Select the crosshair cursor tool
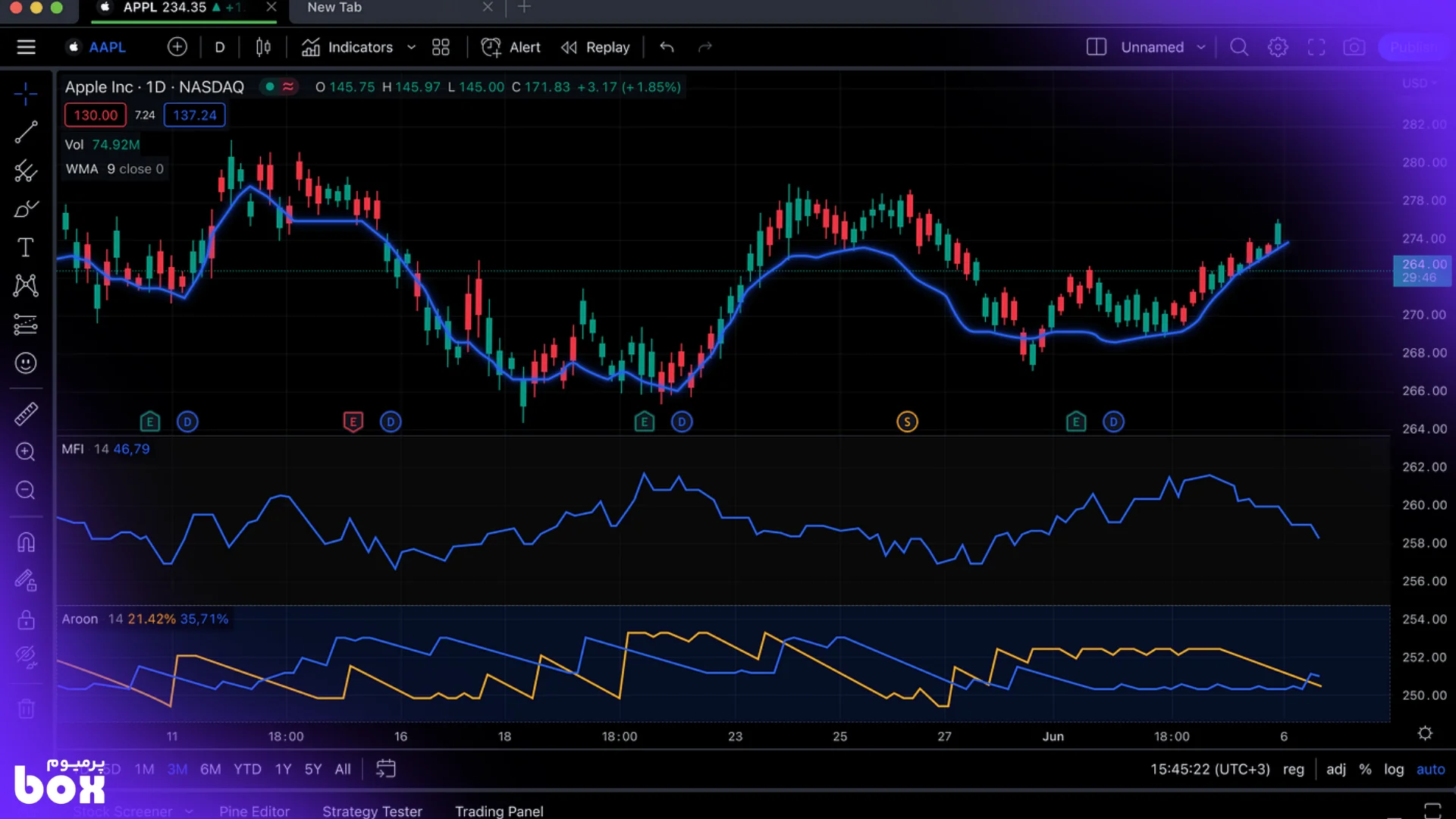1456x819 pixels. tap(26, 94)
